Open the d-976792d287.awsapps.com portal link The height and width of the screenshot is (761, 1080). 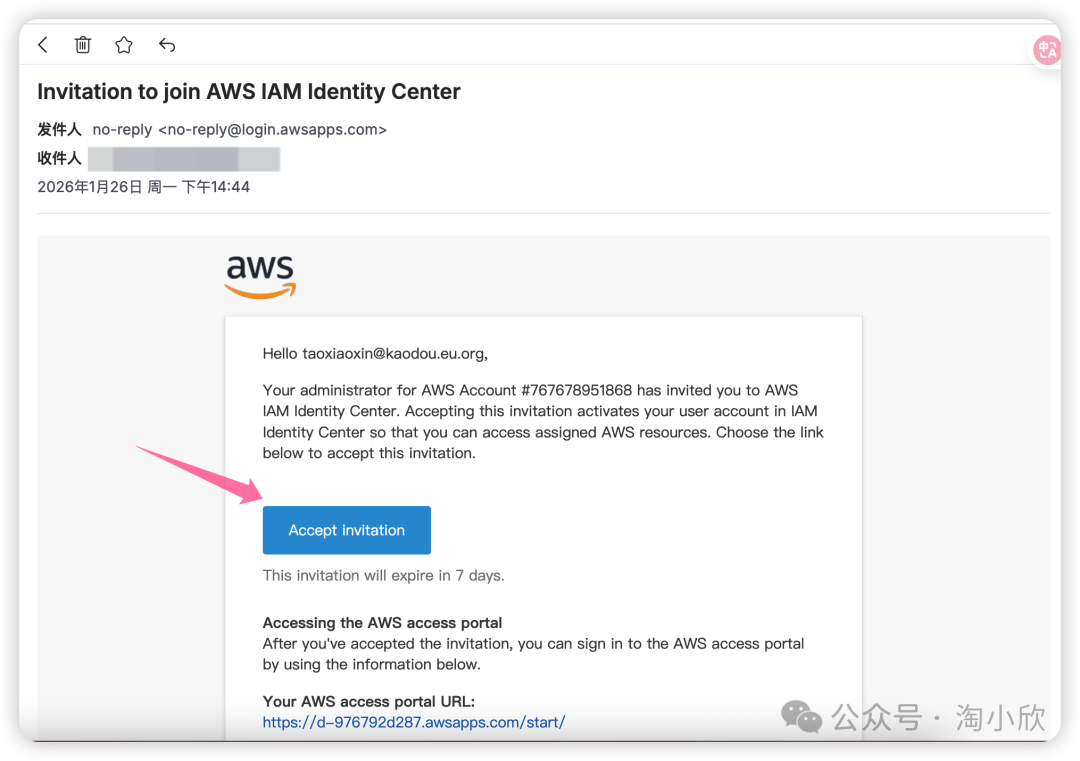click(x=414, y=722)
